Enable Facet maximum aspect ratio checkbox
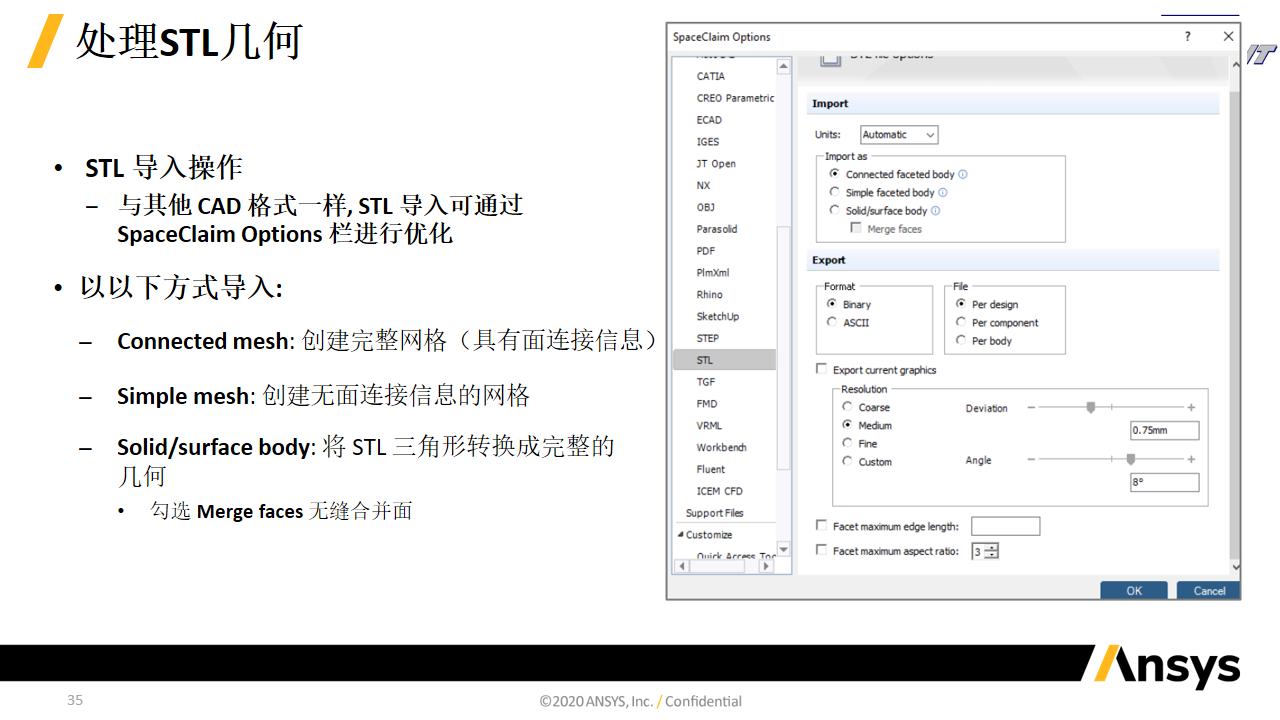Screen dimensions: 1280x720 pyautogui.click(x=822, y=550)
